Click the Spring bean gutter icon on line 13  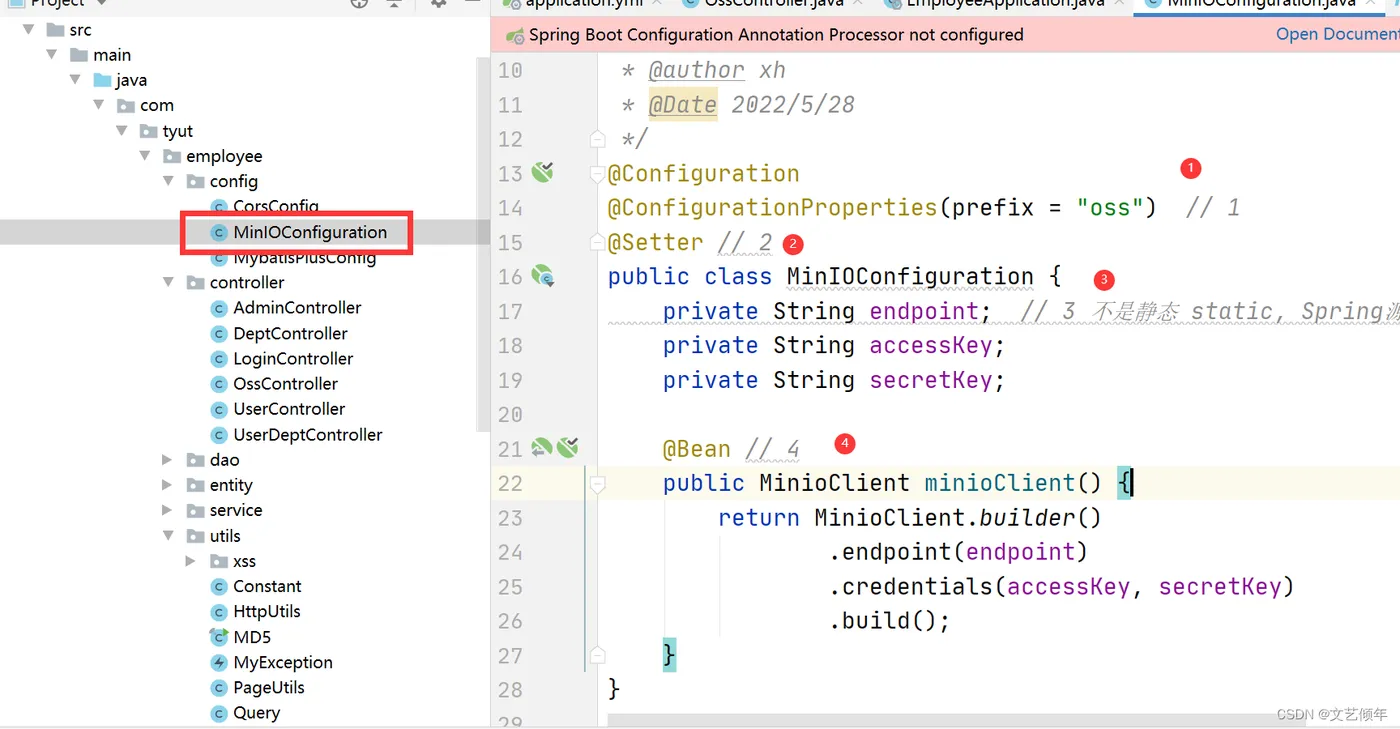click(x=543, y=172)
